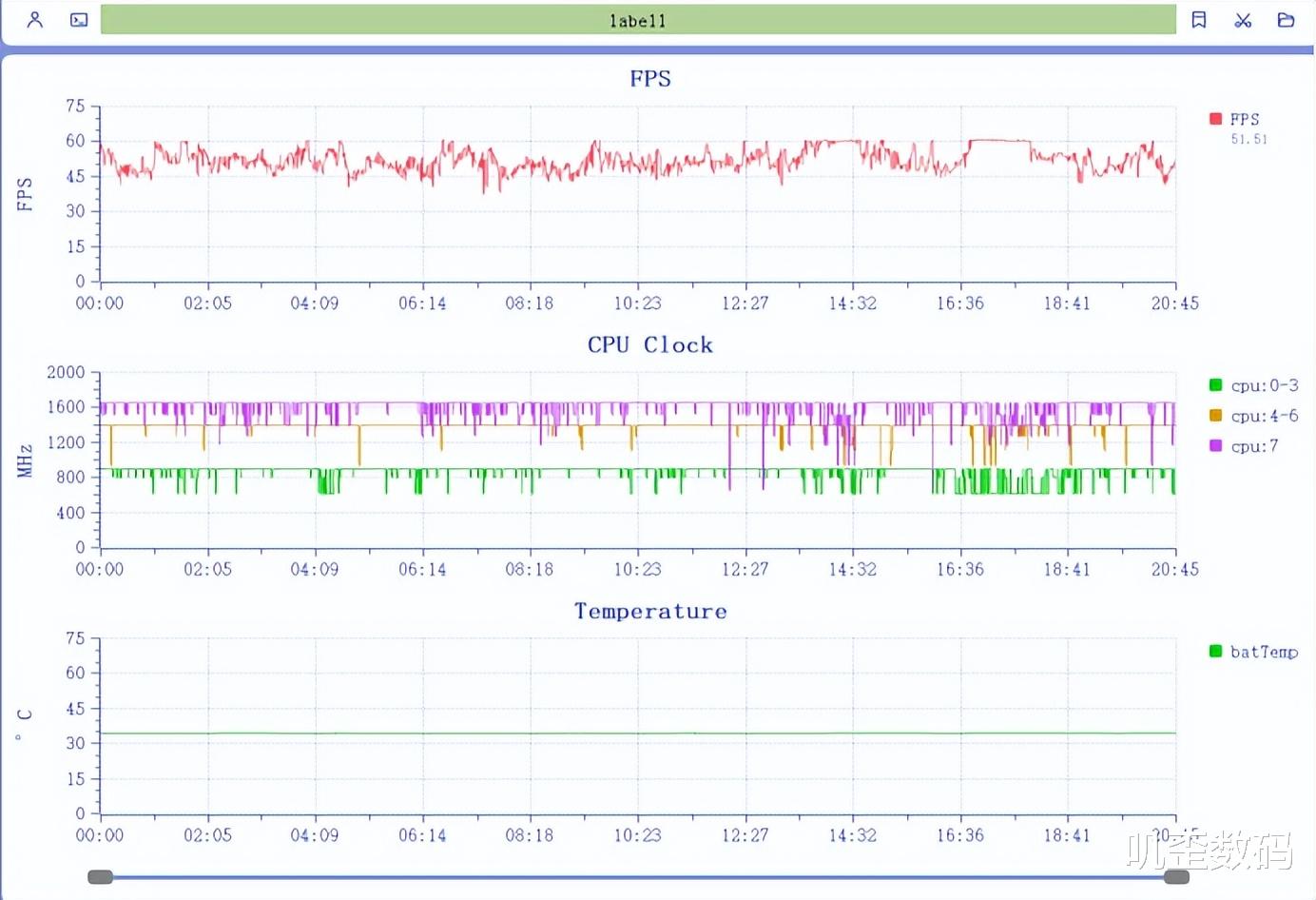Viewport: 1316px width, 900px height.
Task: Click the cpu:0-3 legend label
Action: click(1265, 385)
